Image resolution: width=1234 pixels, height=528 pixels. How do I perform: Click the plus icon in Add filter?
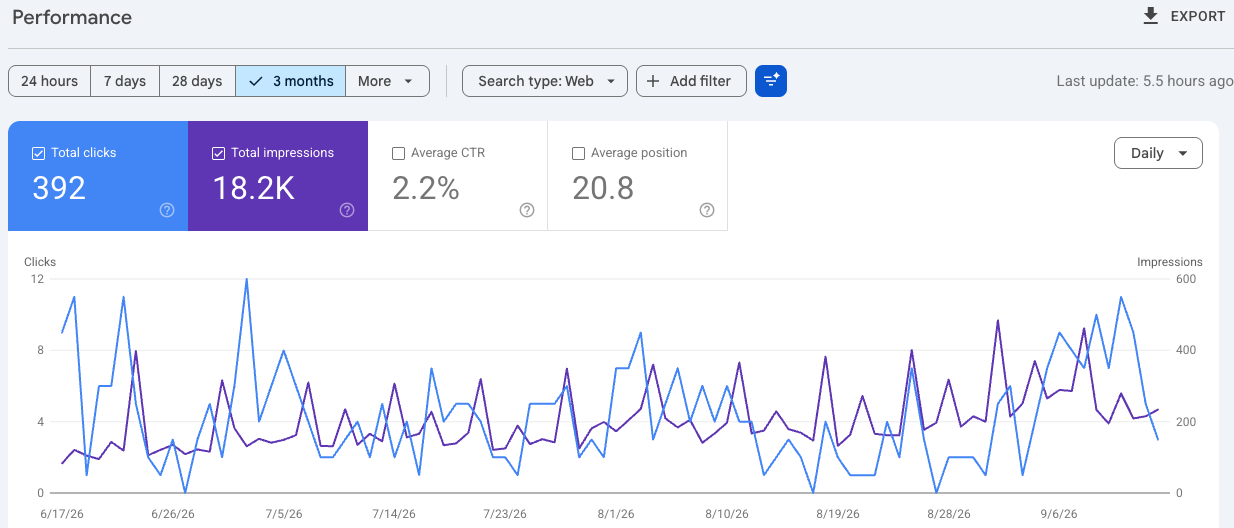point(653,81)
